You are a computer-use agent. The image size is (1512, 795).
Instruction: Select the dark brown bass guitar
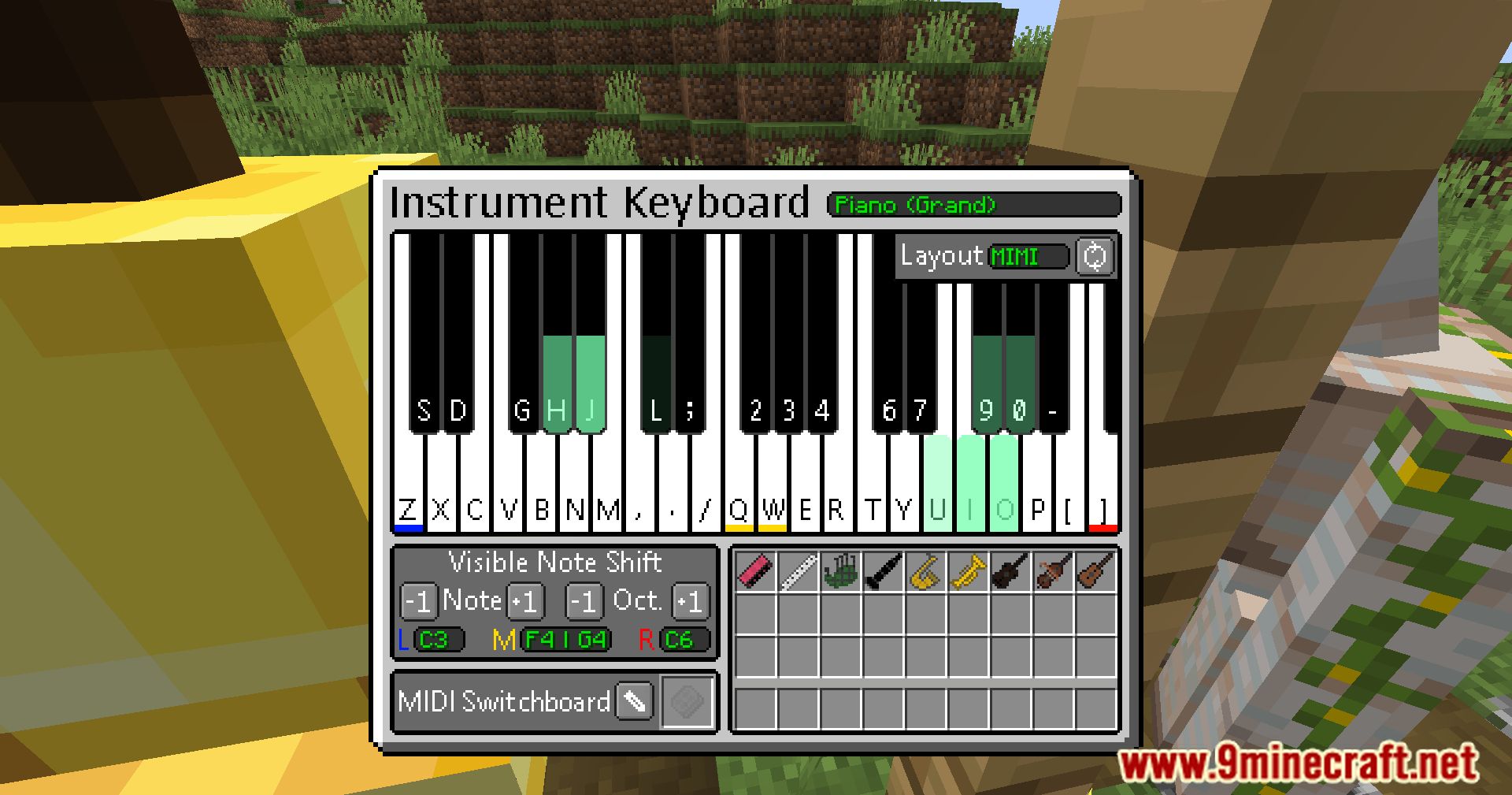(x=1010, y=571)
